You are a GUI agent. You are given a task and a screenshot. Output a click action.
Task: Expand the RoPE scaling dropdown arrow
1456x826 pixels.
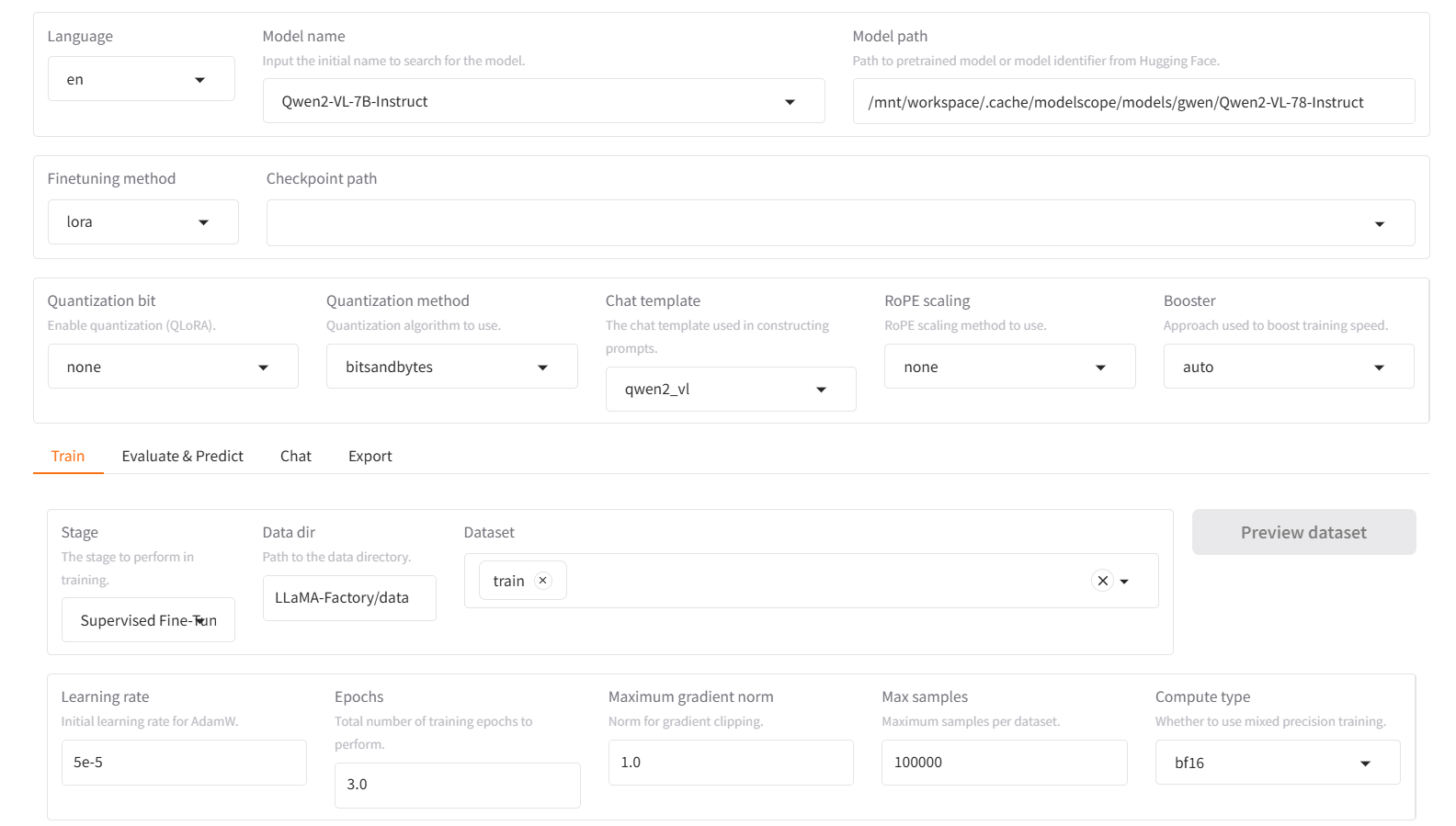(x=1100, y=368)
